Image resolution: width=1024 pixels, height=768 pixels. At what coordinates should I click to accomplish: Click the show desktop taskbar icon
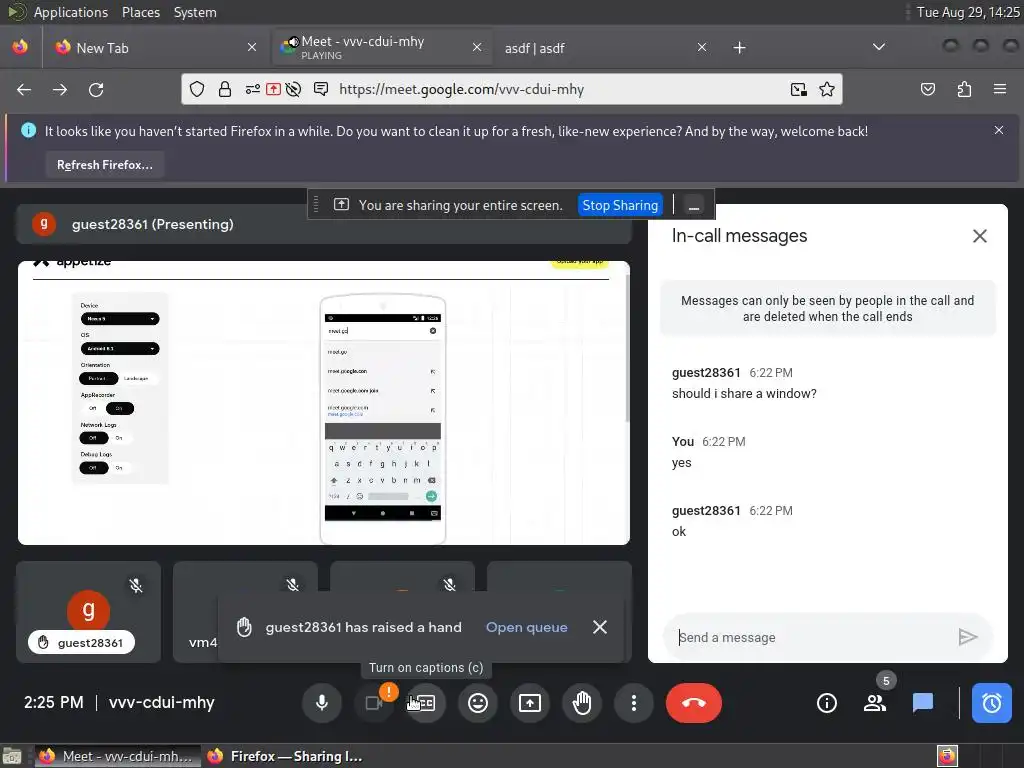tap(11, 757)
